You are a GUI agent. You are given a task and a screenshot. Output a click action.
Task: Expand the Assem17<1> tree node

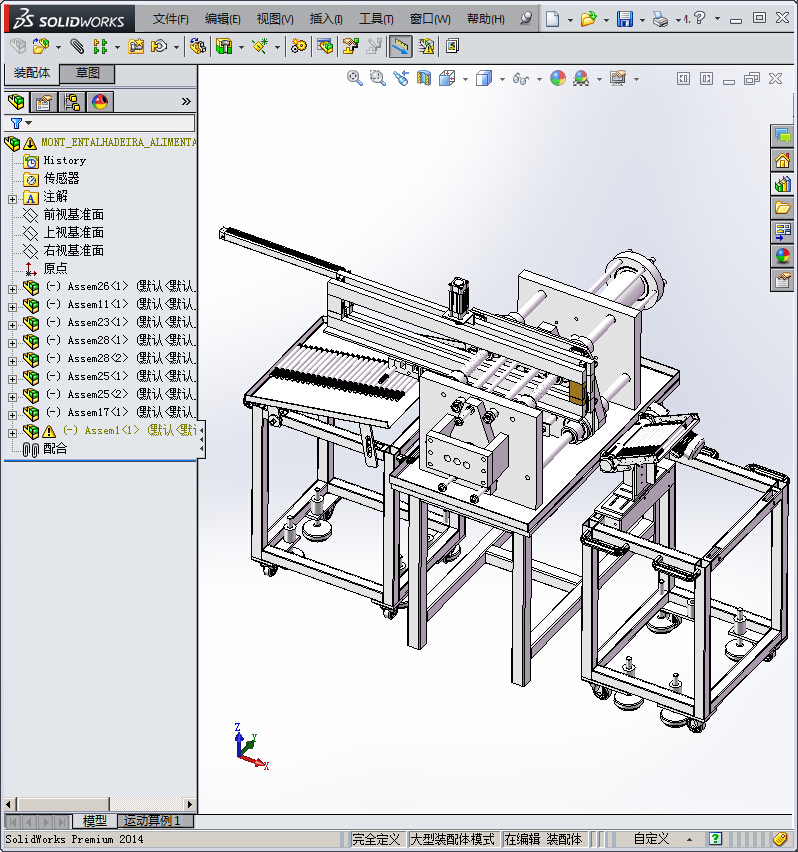coord(12,415)
